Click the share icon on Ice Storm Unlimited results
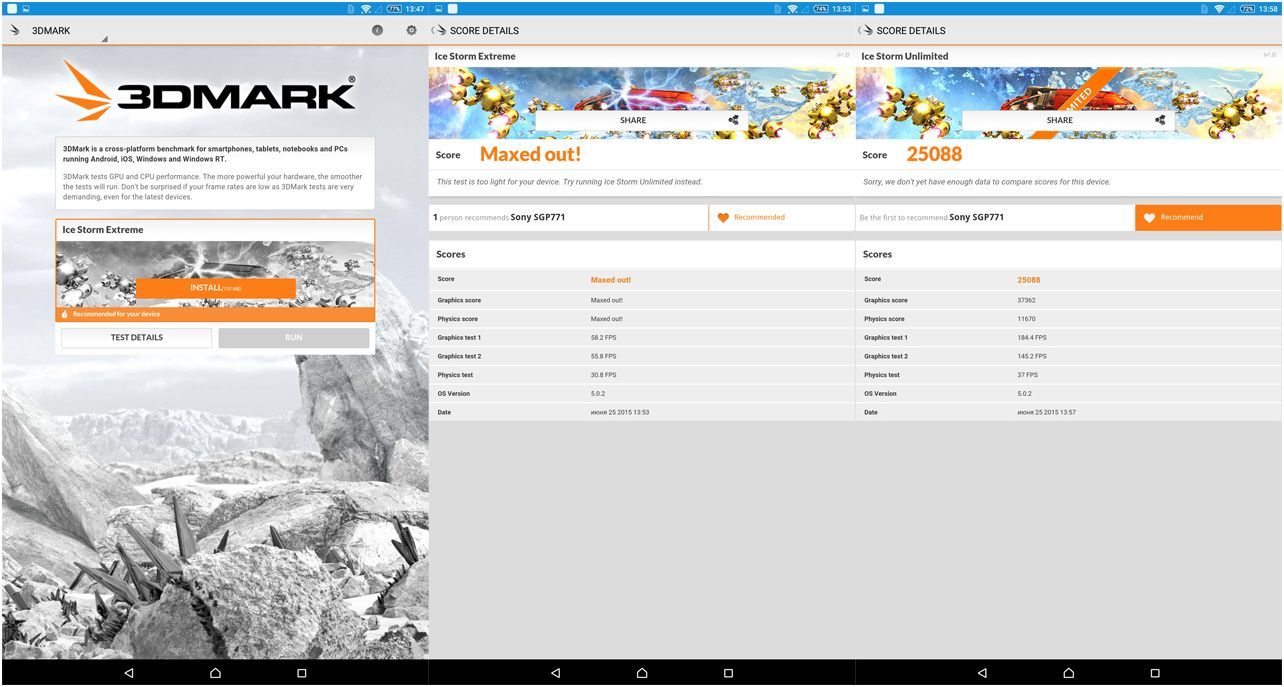This screenshot has height=687, width=1284. 1160,120
